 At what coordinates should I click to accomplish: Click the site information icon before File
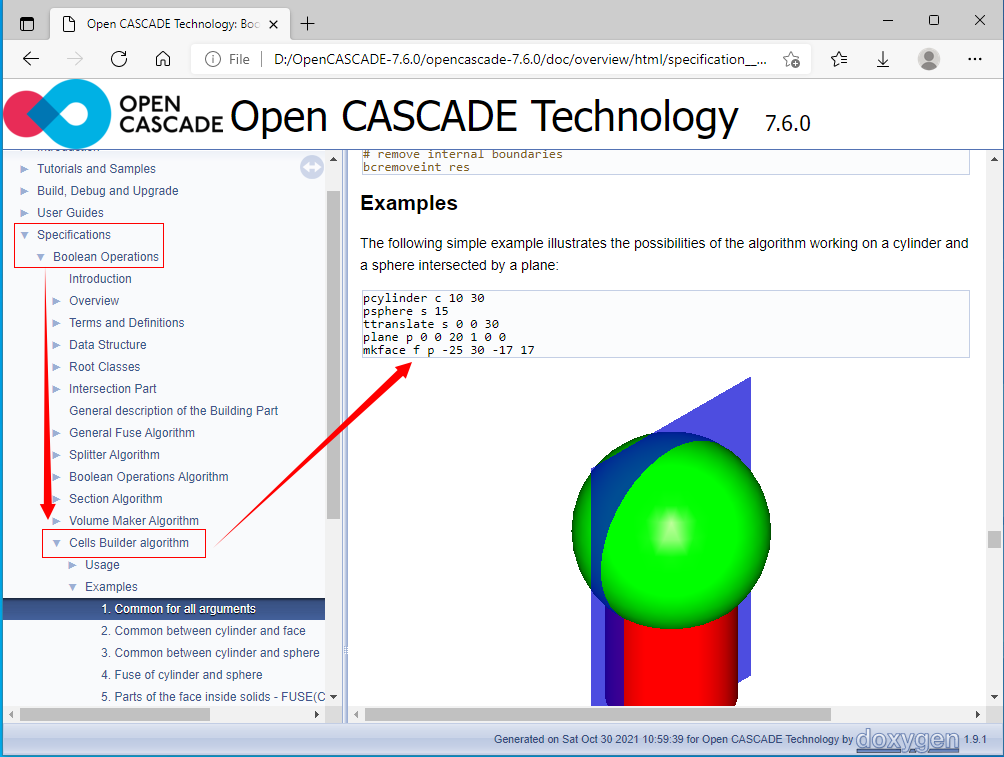(213, 60)
